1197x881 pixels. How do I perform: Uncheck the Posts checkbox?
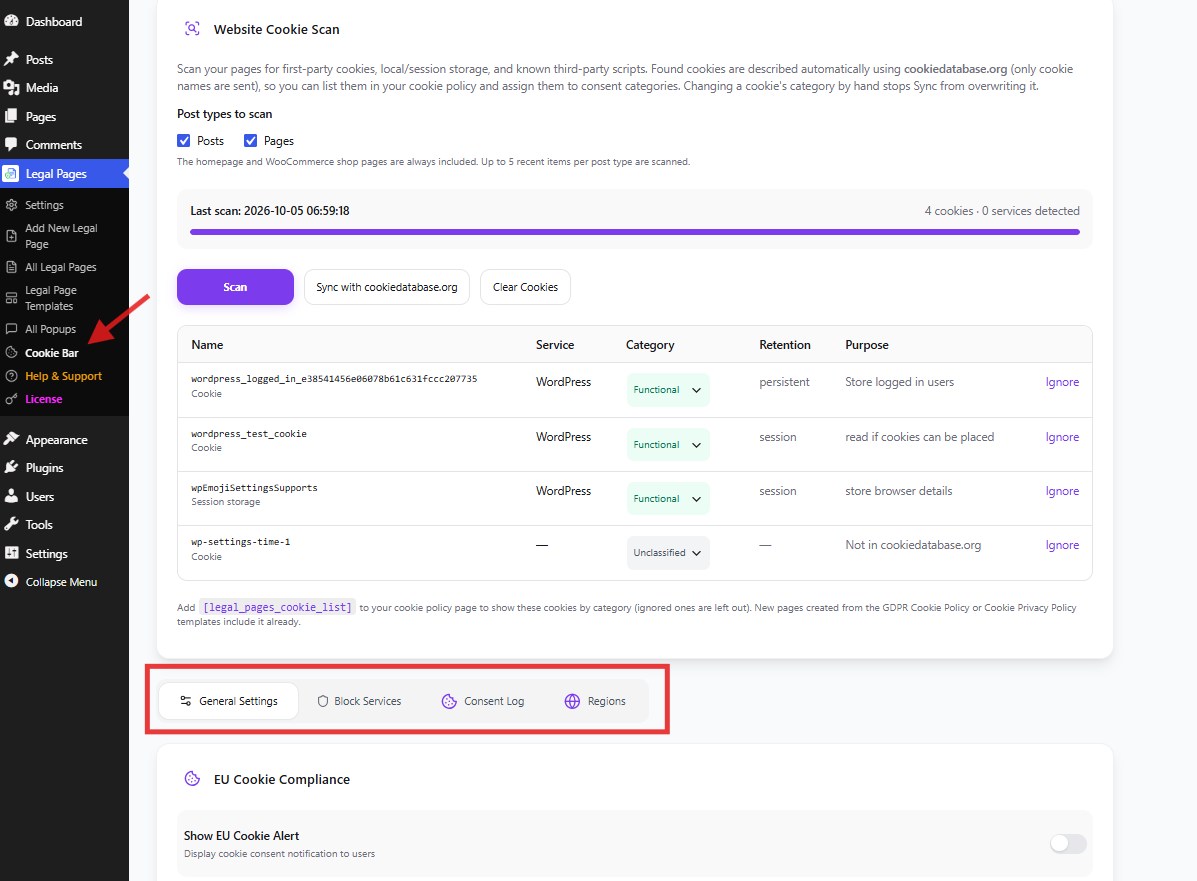tap(183, 140)
